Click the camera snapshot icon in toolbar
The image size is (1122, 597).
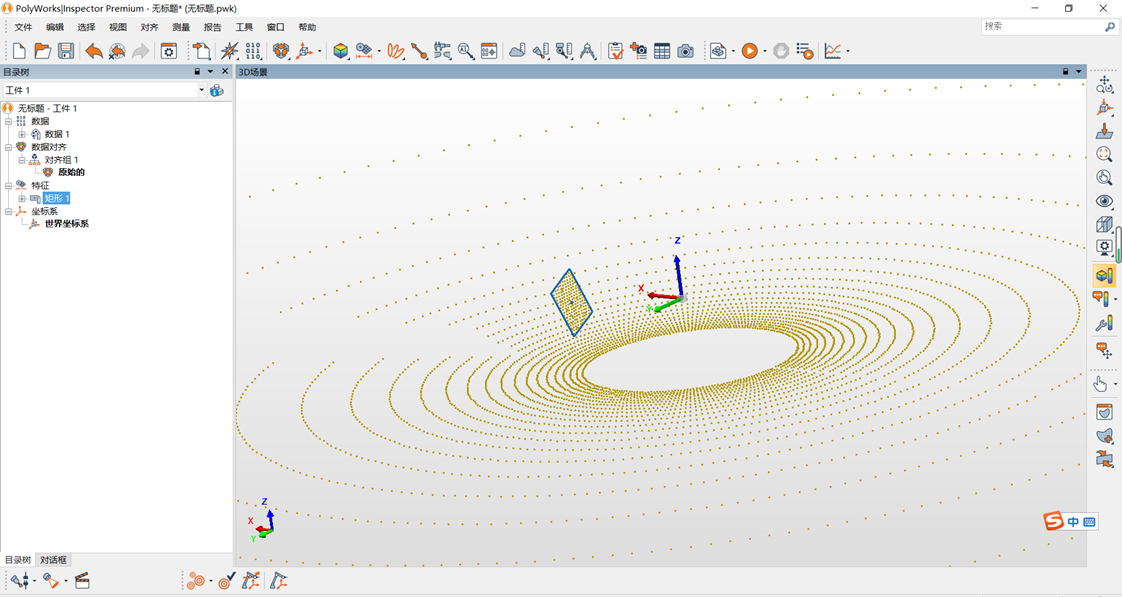[x=685, y=51]
